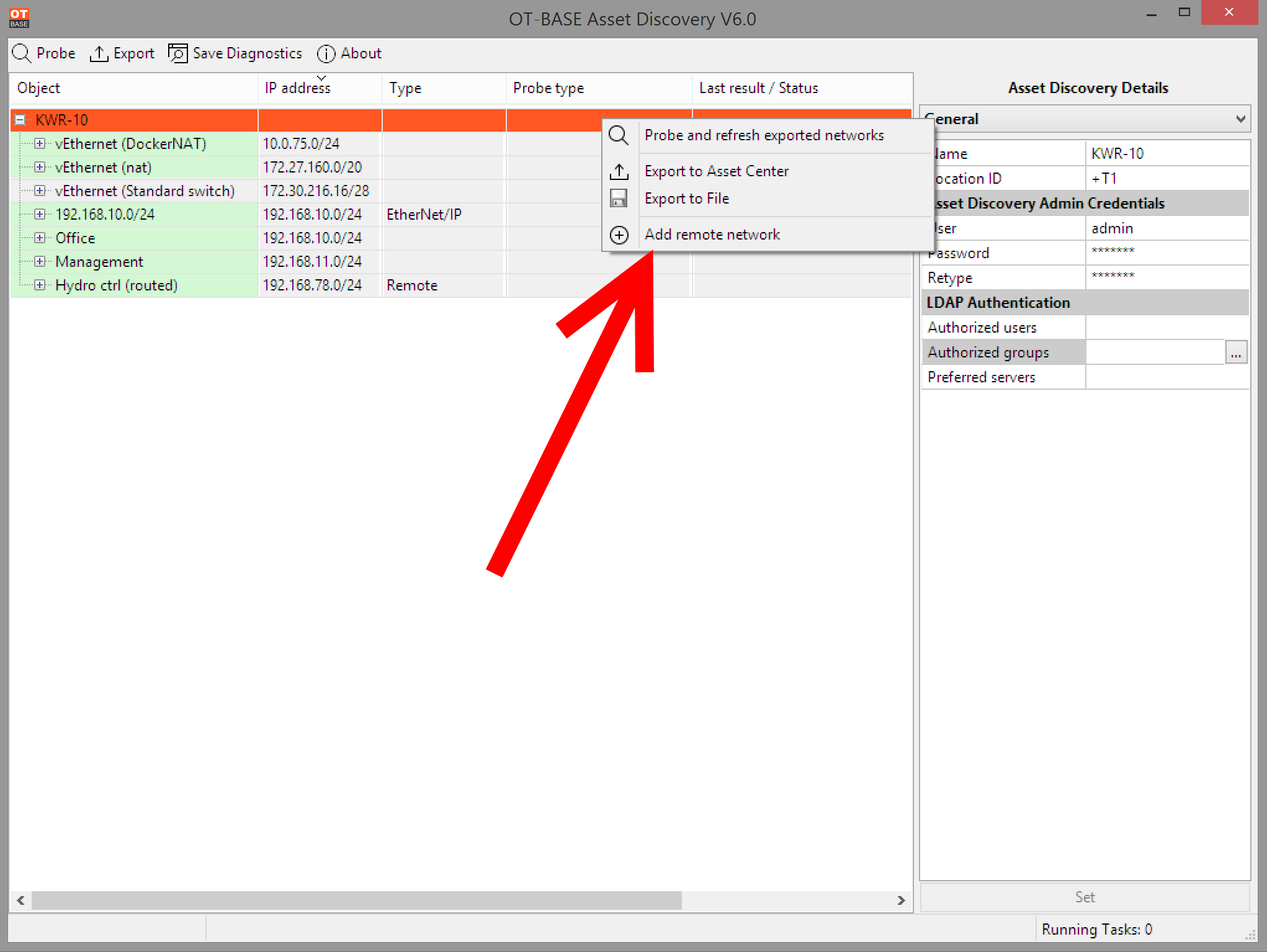Expand the vEthernet (DockerNAT) node
Image resolution: width=1267 pixels, height=952 pixels.
coord(40,143)
